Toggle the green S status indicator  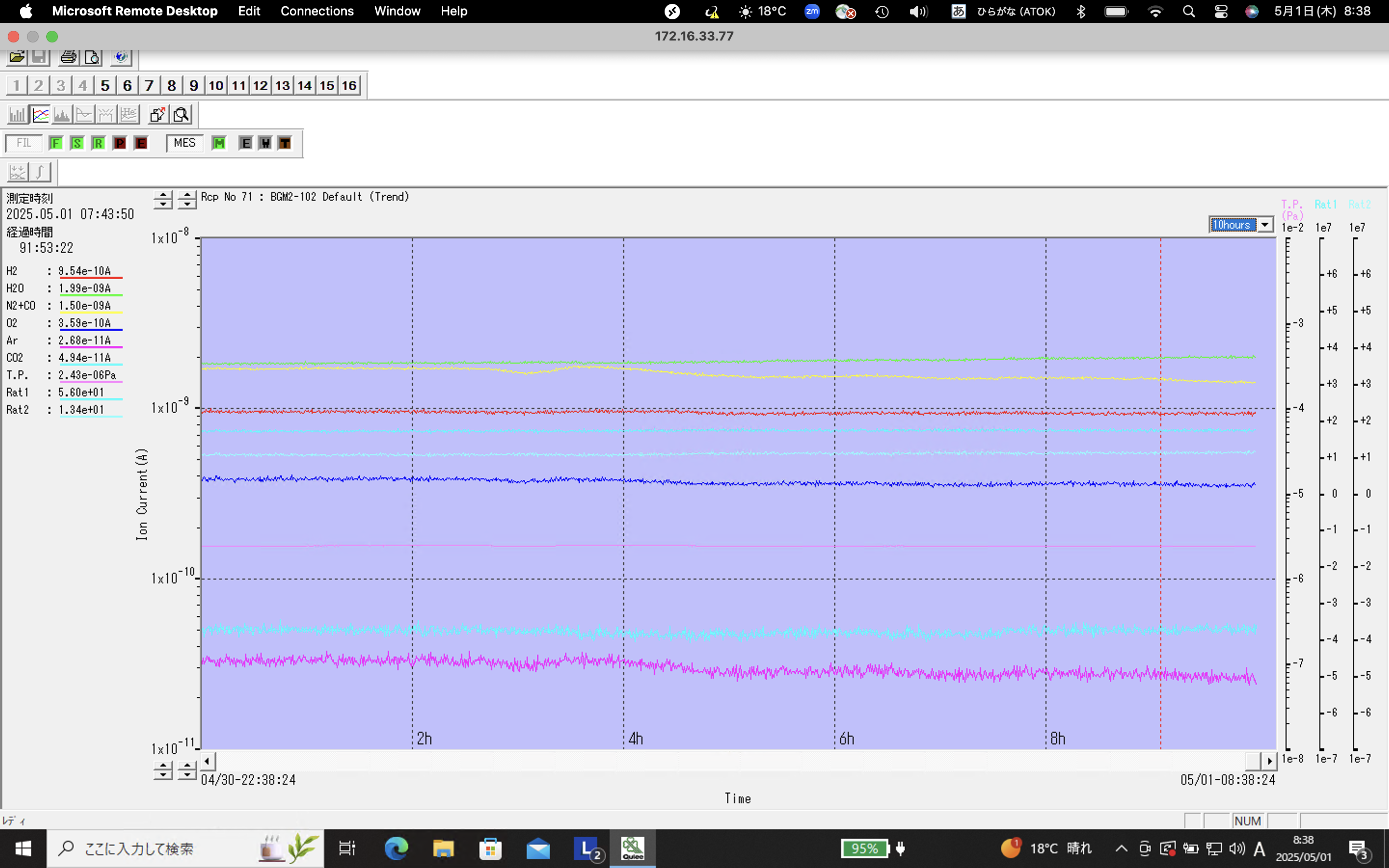click(x=77, y=143)
